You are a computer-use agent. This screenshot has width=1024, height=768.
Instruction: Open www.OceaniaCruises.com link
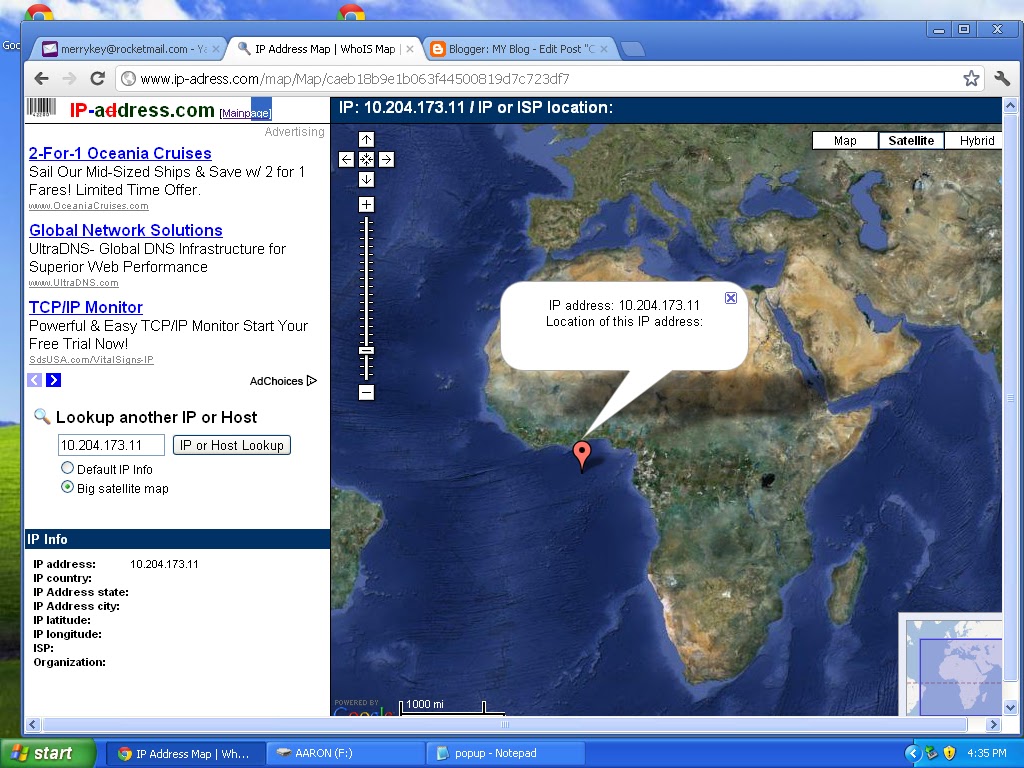(89, 206)
